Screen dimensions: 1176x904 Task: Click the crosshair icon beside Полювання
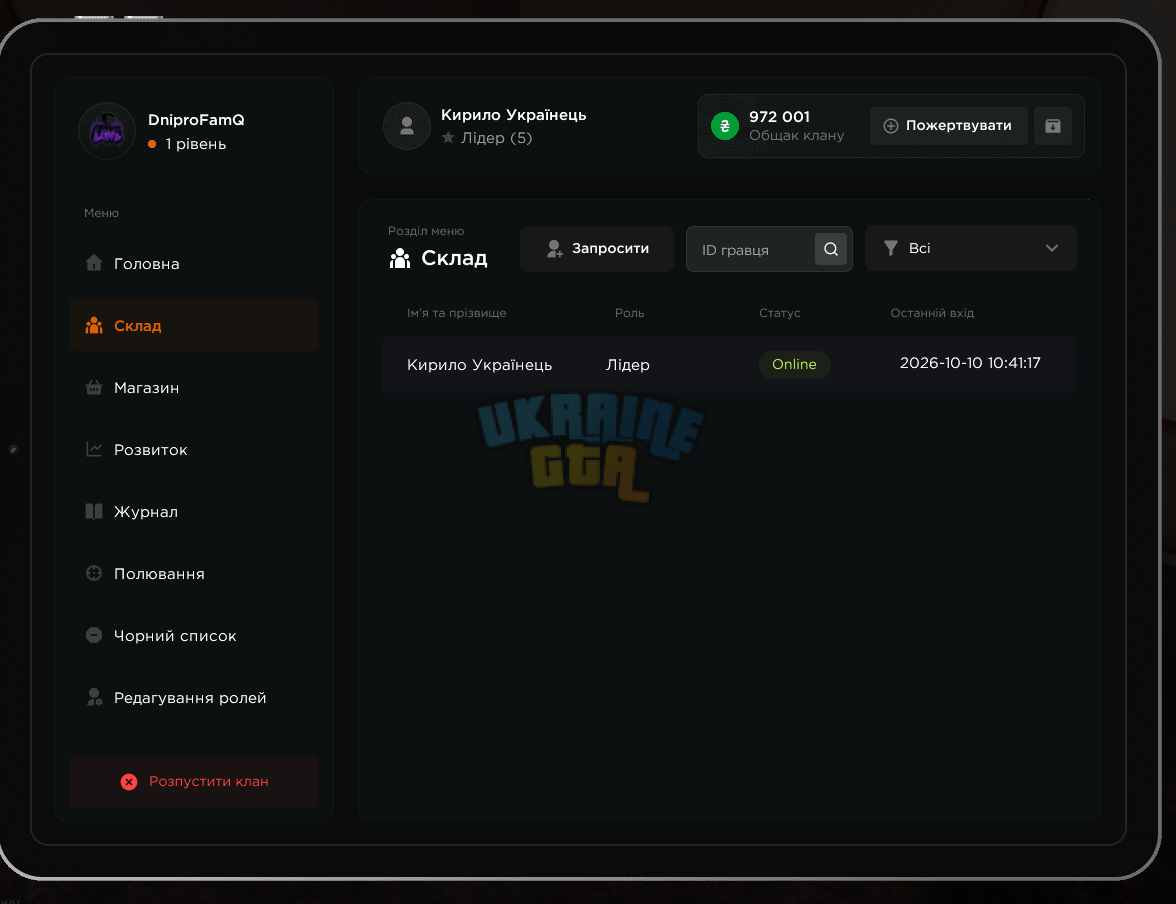click(94, 573)
